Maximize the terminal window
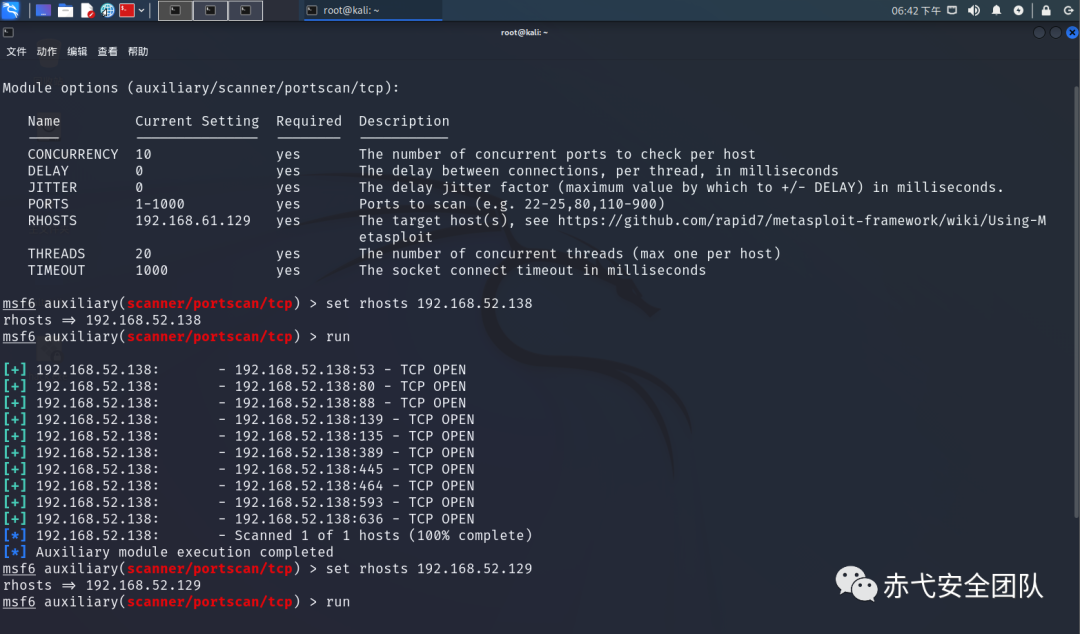Image resolution: width=1080 pixels, height=634 pixels. click(1055, 32)
